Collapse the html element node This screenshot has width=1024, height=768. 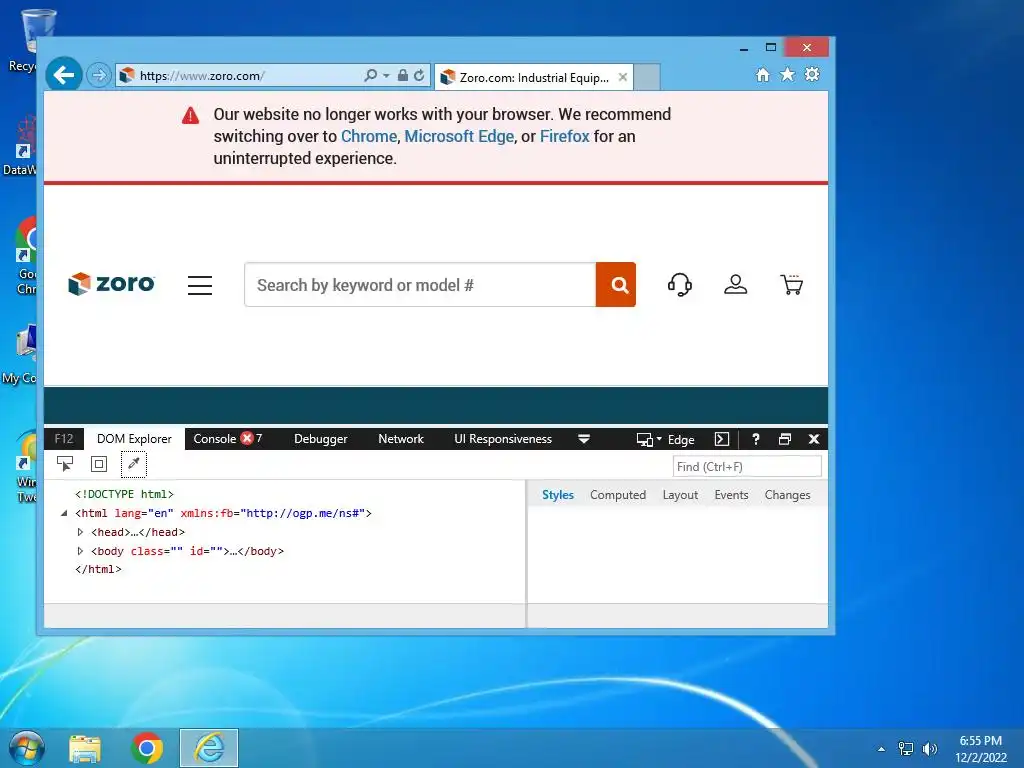point(64,513)
